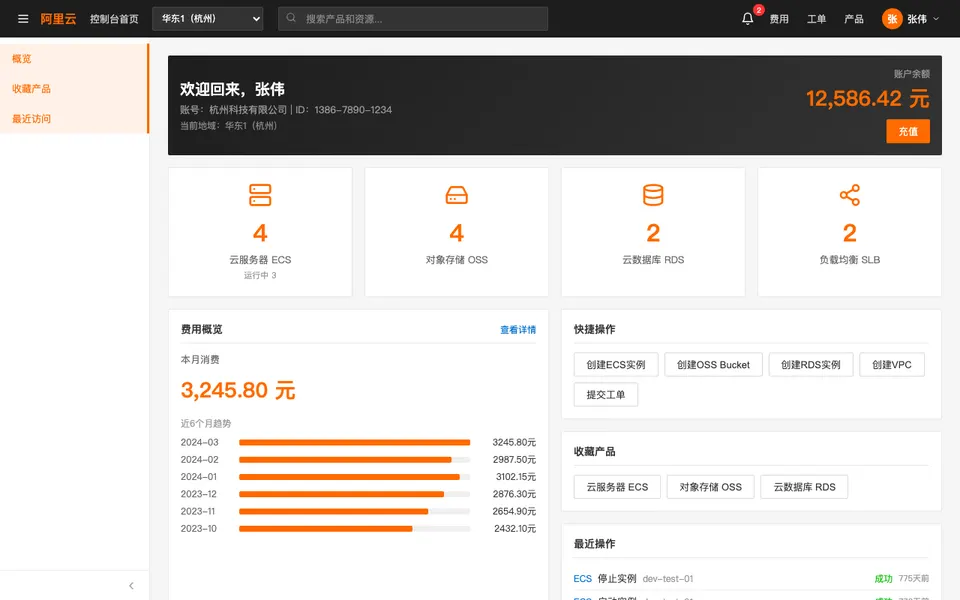Click the 负载均衡 SLB stat card label
This screenshot has height=600, width=960.
850,260
